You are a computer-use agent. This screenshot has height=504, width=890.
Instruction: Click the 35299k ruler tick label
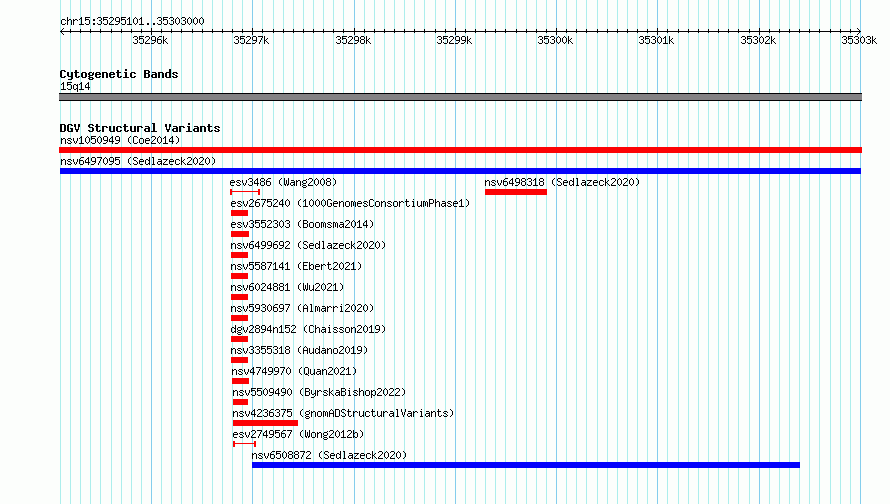tap(454, 40)
